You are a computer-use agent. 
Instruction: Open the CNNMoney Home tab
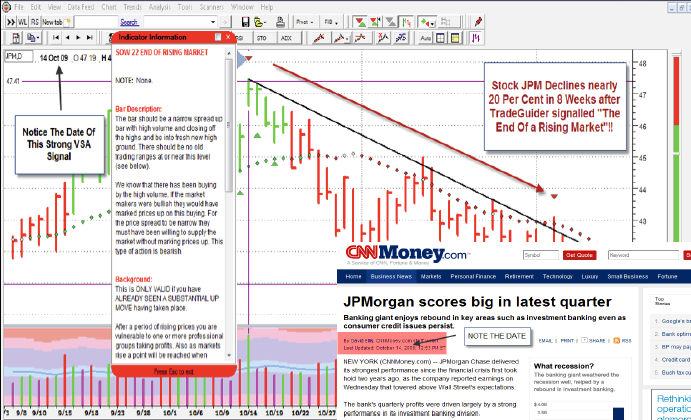coord(353,277)
